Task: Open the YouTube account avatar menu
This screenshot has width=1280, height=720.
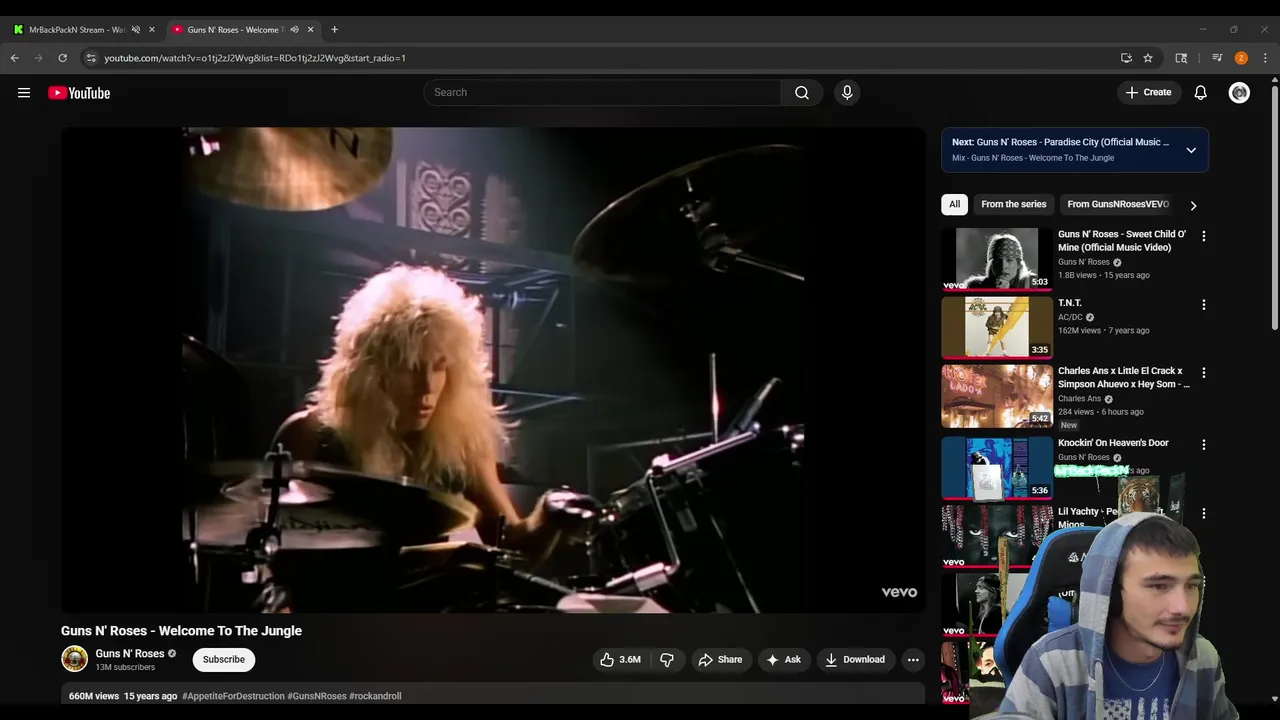Action: point(1239,93)
